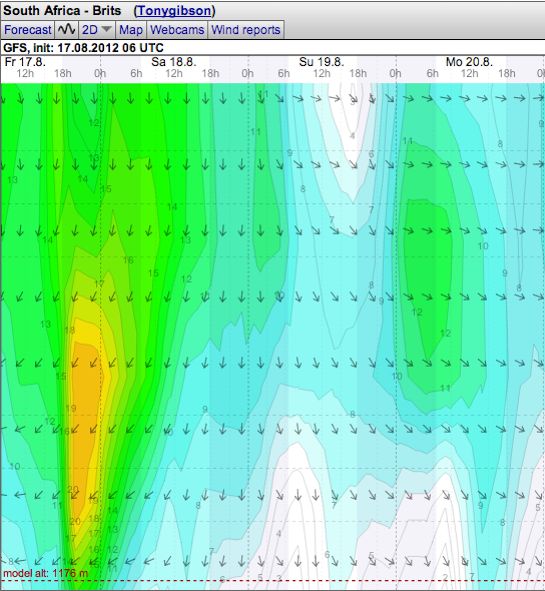Expand the 2D view dropdown arrow
This screenshot has width=545, height=591.
point(107,29)
